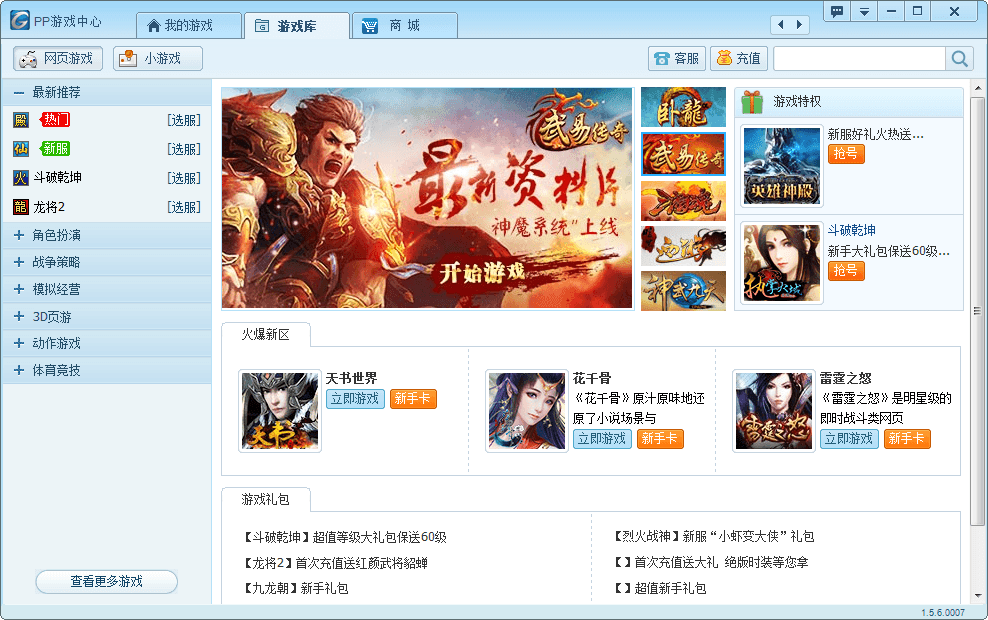Collapse the 最新推荐 section
The image size is (988, 620).
point(19,92)
